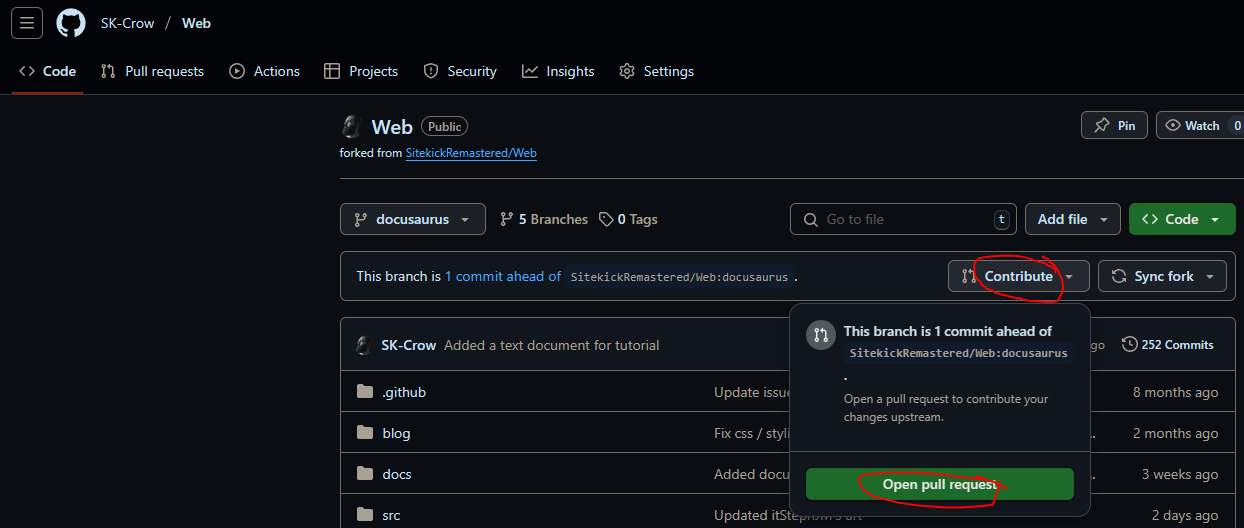The width and height of the screenshot is (1244, 528).
Task: View the Insights tab
Action: (558, 71)
